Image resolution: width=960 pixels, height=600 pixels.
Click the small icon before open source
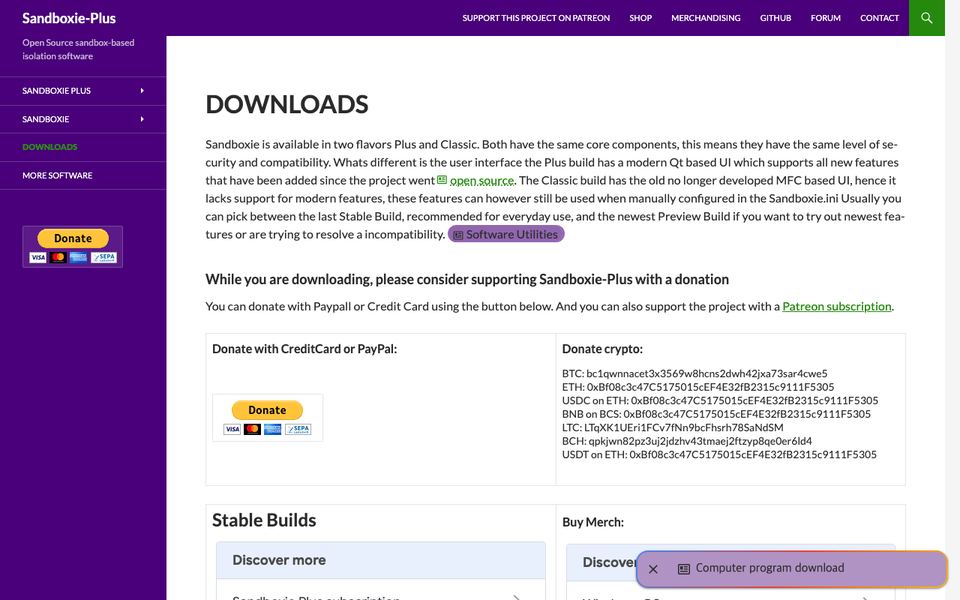(x=442, y=180)
